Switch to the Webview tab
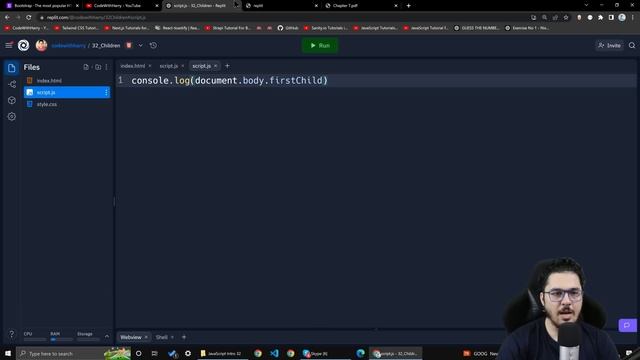640x360 pixels. 131,337
